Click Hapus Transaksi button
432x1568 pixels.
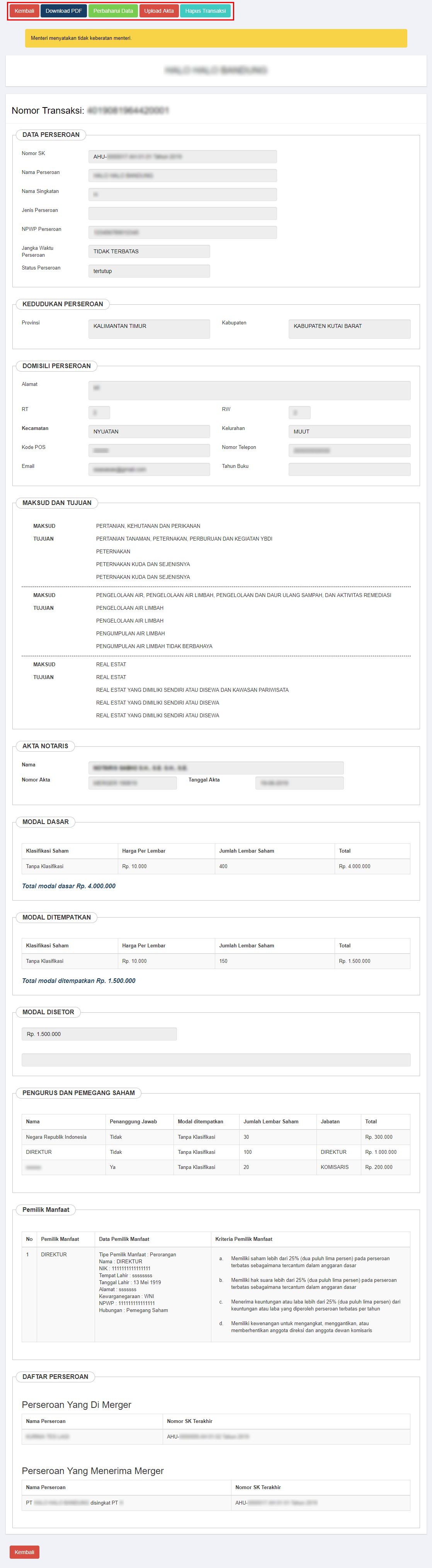[x=205, y=11]
